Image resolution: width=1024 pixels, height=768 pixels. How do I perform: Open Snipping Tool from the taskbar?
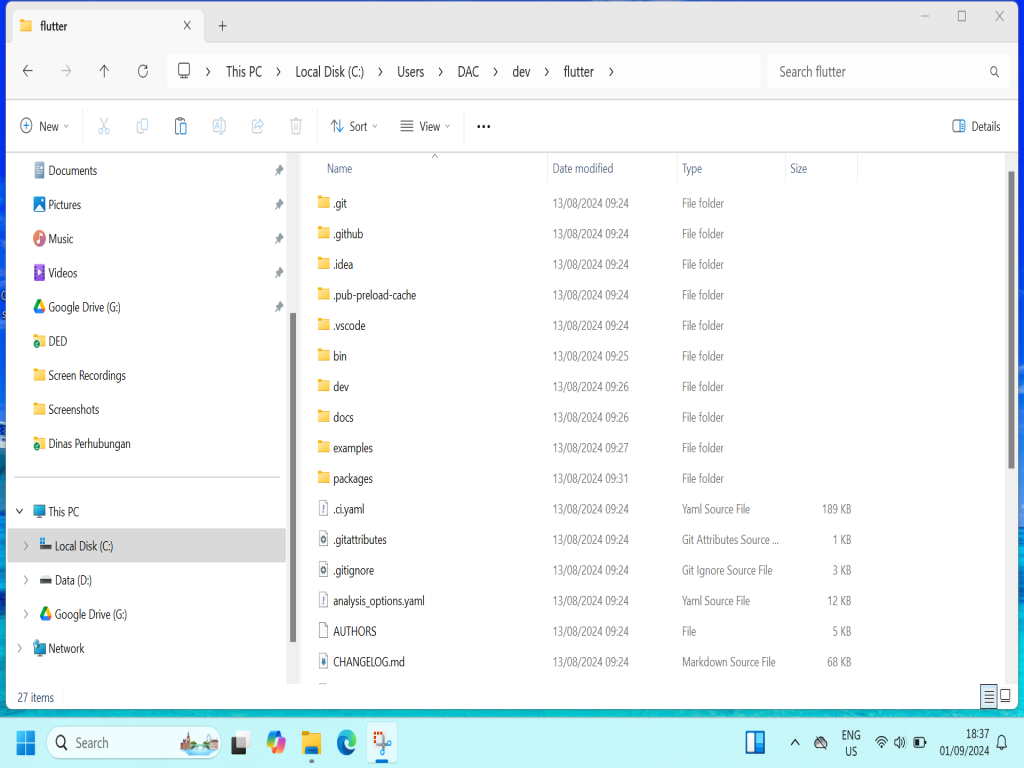pyautogui.click(x=381, y=743)
